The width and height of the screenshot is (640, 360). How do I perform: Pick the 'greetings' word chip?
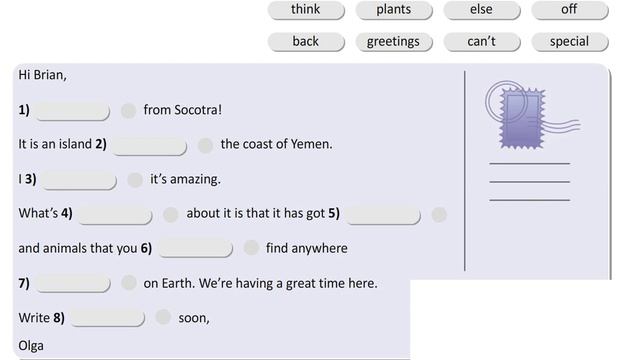pos(393,42)
